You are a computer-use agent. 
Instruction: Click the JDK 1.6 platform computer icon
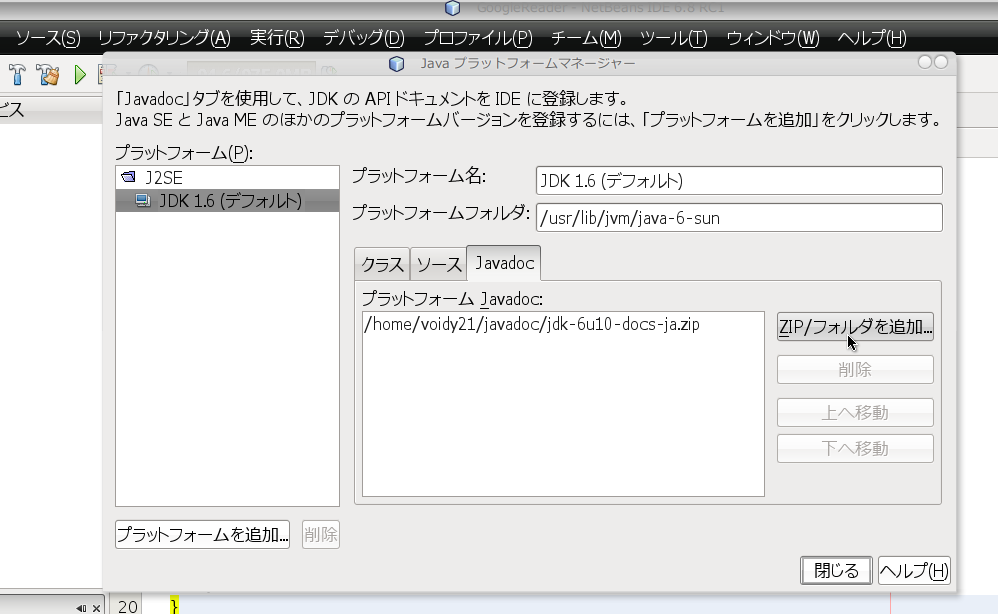143,201
